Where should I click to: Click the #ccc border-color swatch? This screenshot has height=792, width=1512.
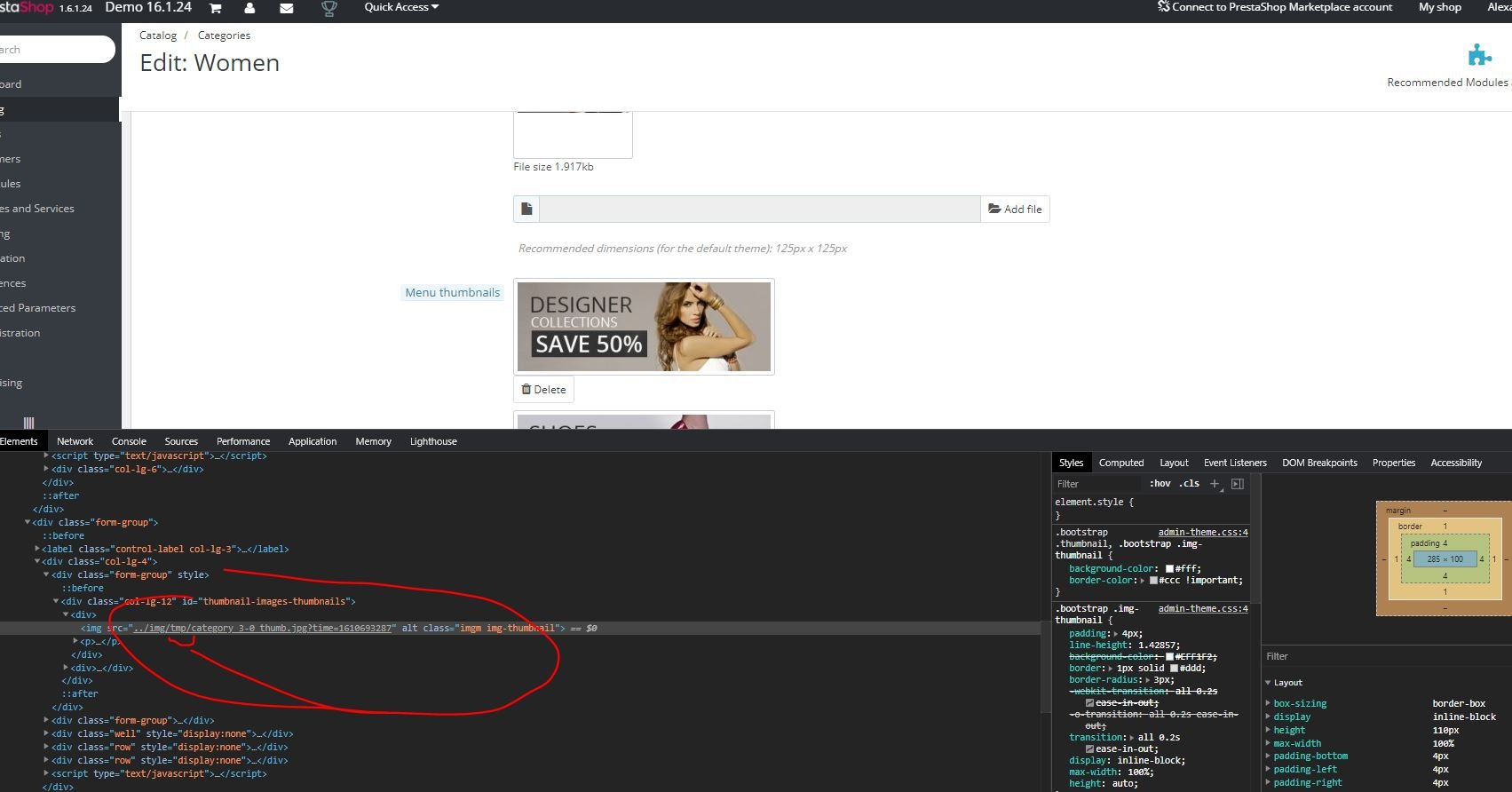tap(1153, 580)
